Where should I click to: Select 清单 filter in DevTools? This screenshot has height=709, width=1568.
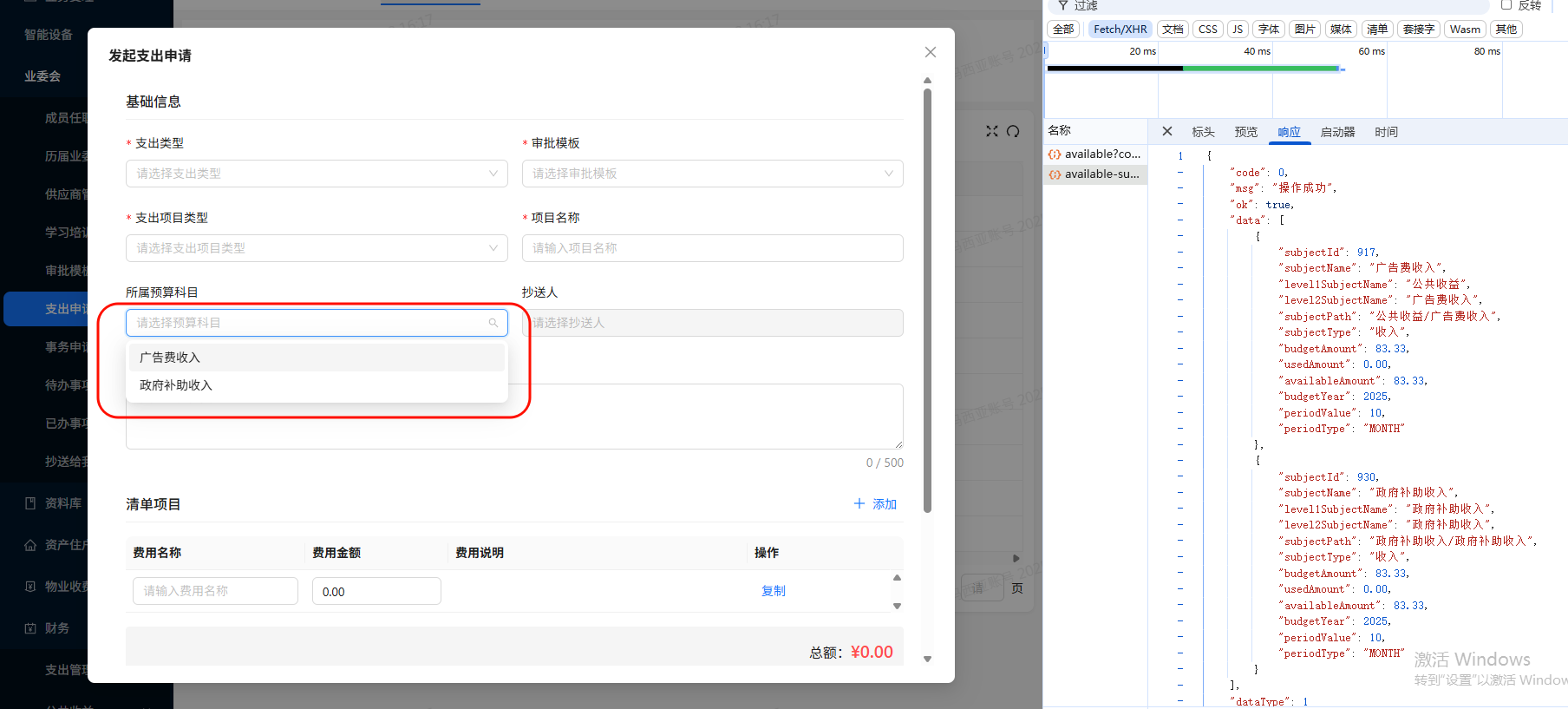1377,30
